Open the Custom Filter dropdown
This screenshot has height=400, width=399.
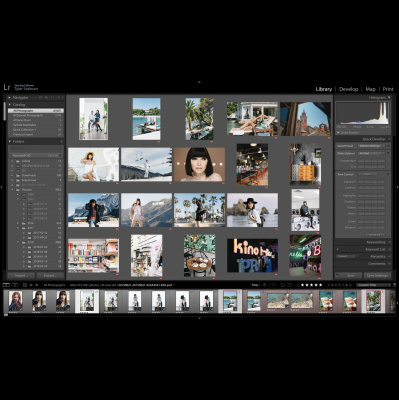click(373, 285)
